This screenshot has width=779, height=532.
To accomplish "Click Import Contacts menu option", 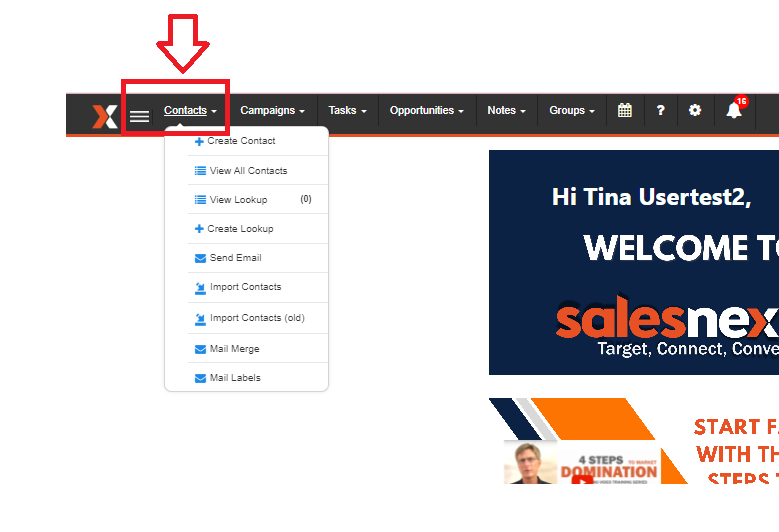I will point(245,287).
